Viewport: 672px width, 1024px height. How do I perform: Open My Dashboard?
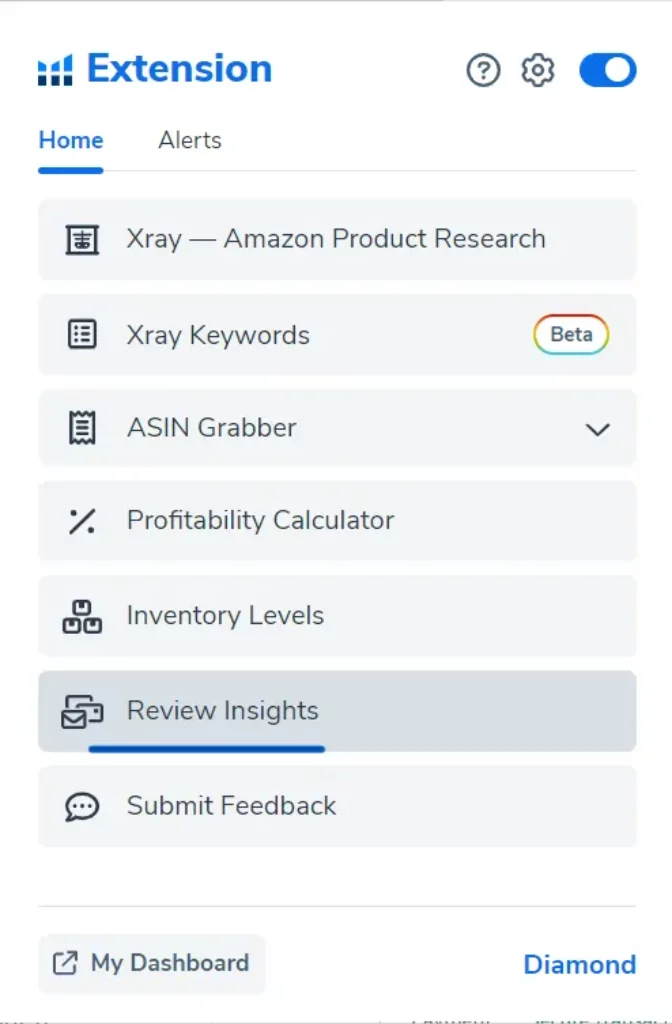click(x=150, y=963)
